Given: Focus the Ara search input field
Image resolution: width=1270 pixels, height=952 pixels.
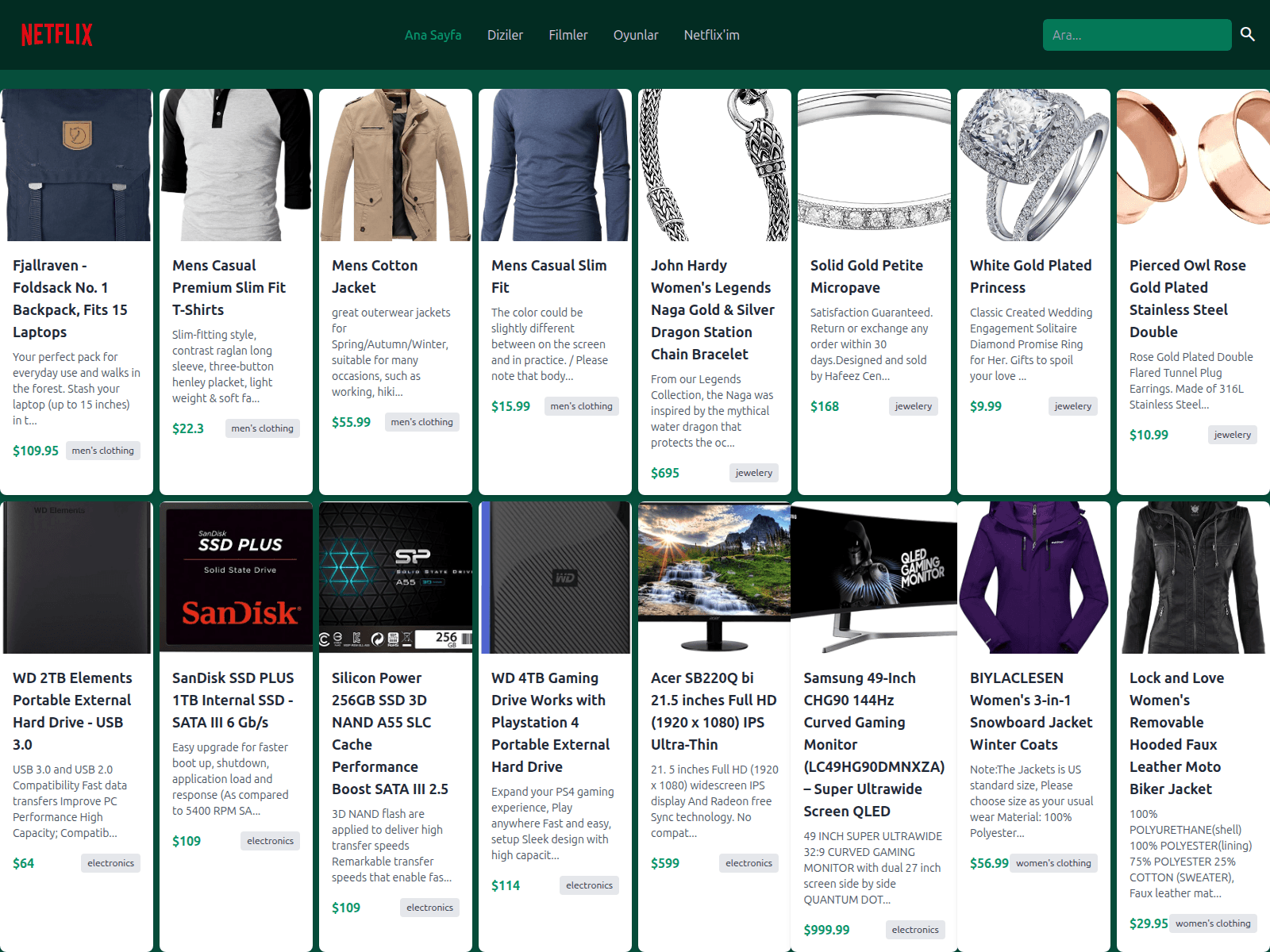Looking at the screenshot, I should coord(1136,35).
